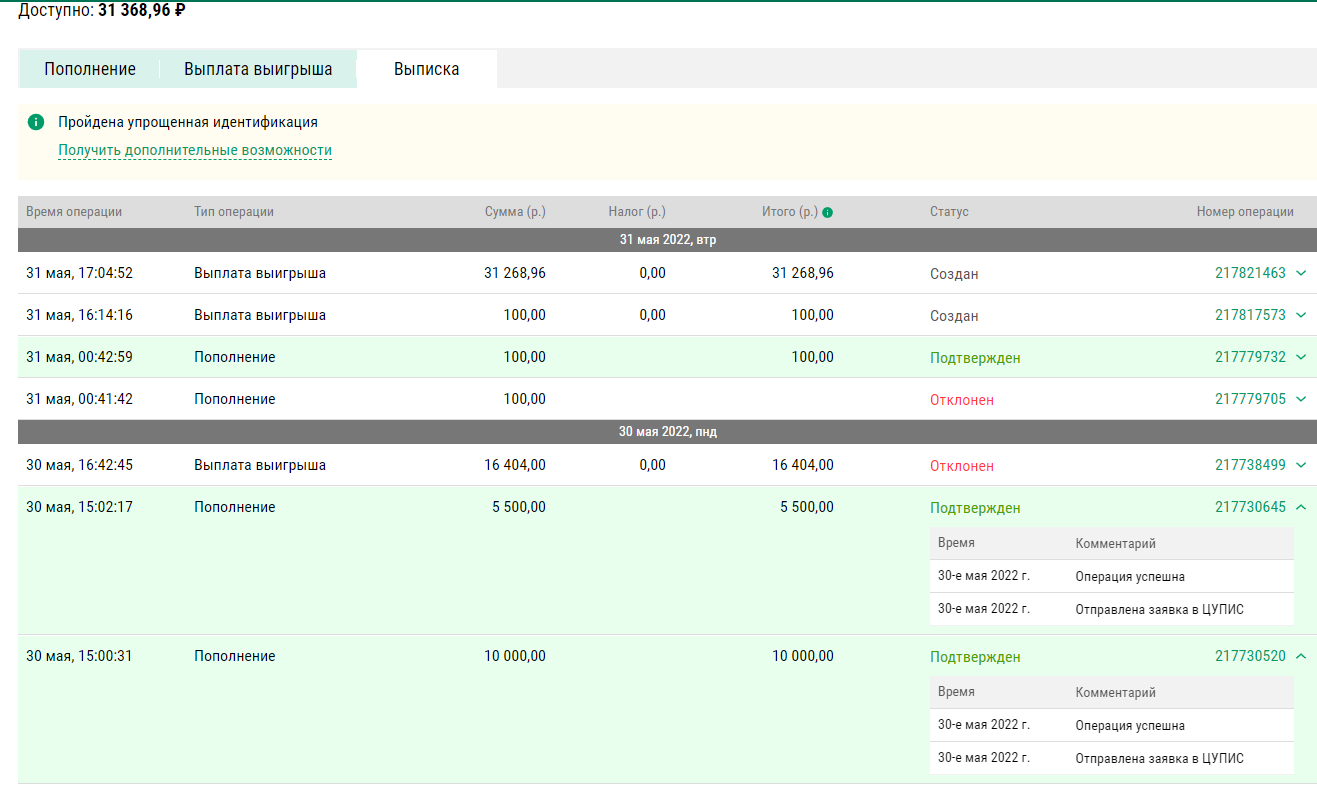
Task: Click the green info icon beside identification notice
Action: [36, 122]
